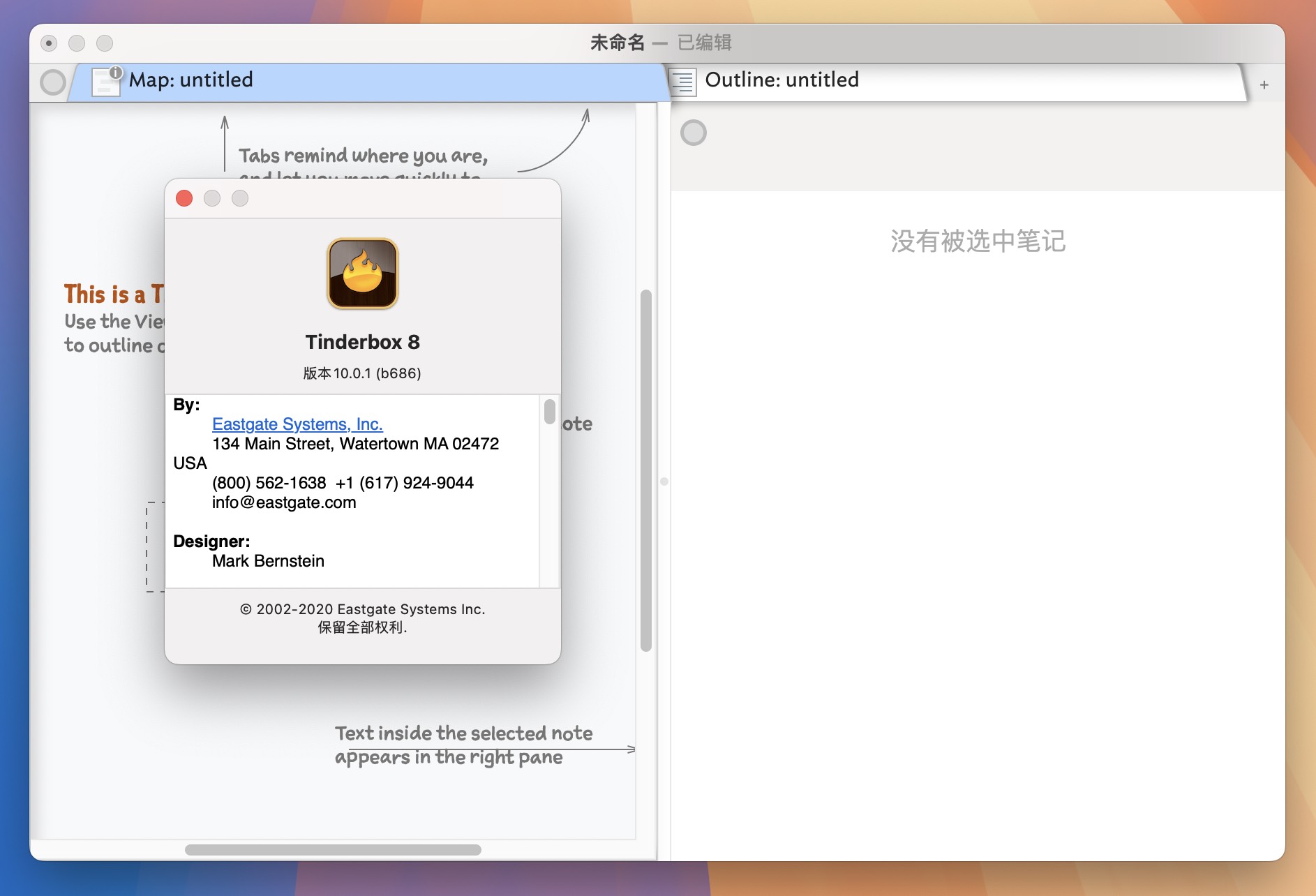Click 'Tabs remind where you are' hint
The width and height of the screenshot is (1316, 896).
(x=363, y=156)
